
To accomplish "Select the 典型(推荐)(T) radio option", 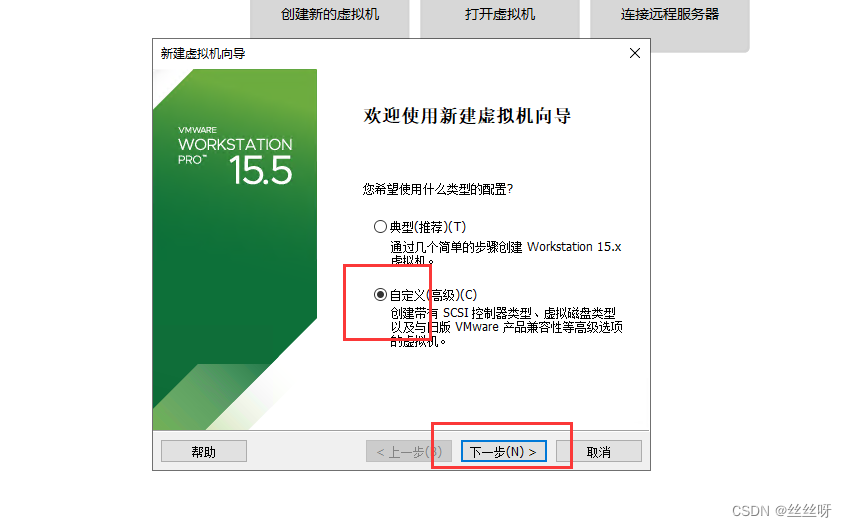I will click(x=420, y=227).
